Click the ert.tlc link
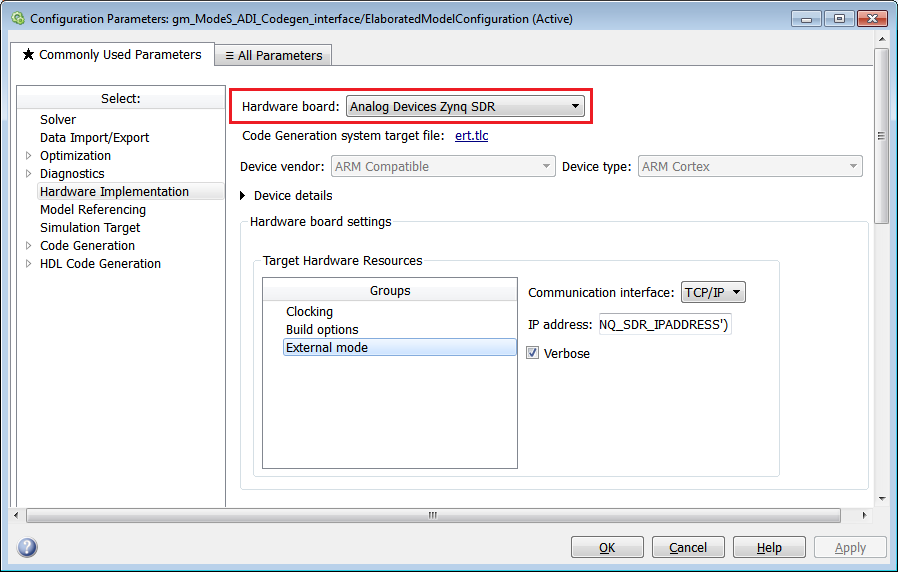The width and height of the screenshot is (898, 572). 471,136
